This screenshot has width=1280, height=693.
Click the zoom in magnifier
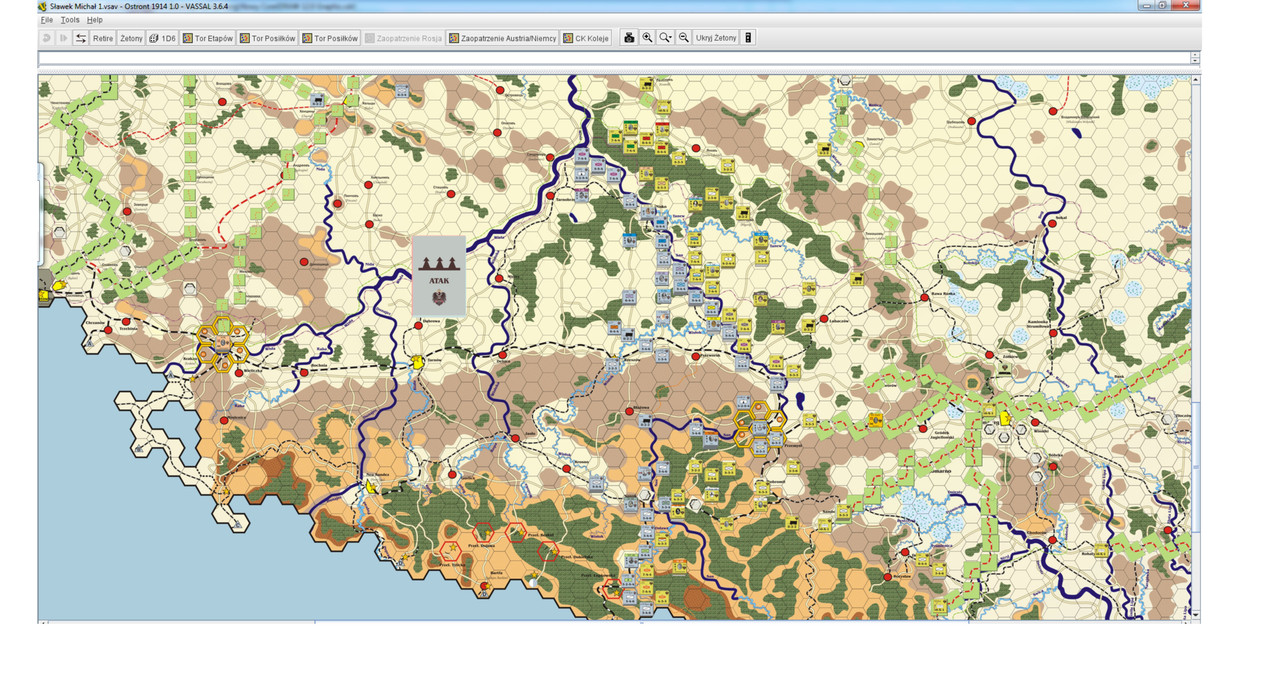pyautogui.click(x=647, y=38)
